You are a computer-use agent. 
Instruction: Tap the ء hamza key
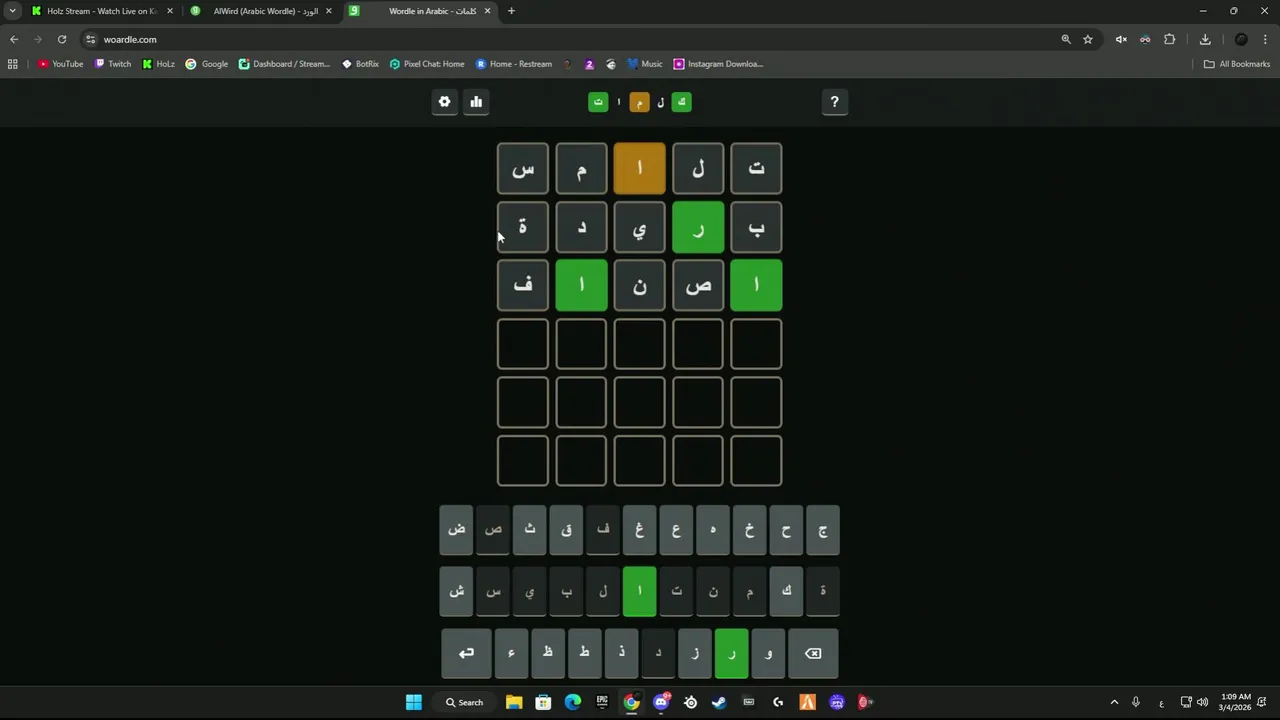click(511, 653)
